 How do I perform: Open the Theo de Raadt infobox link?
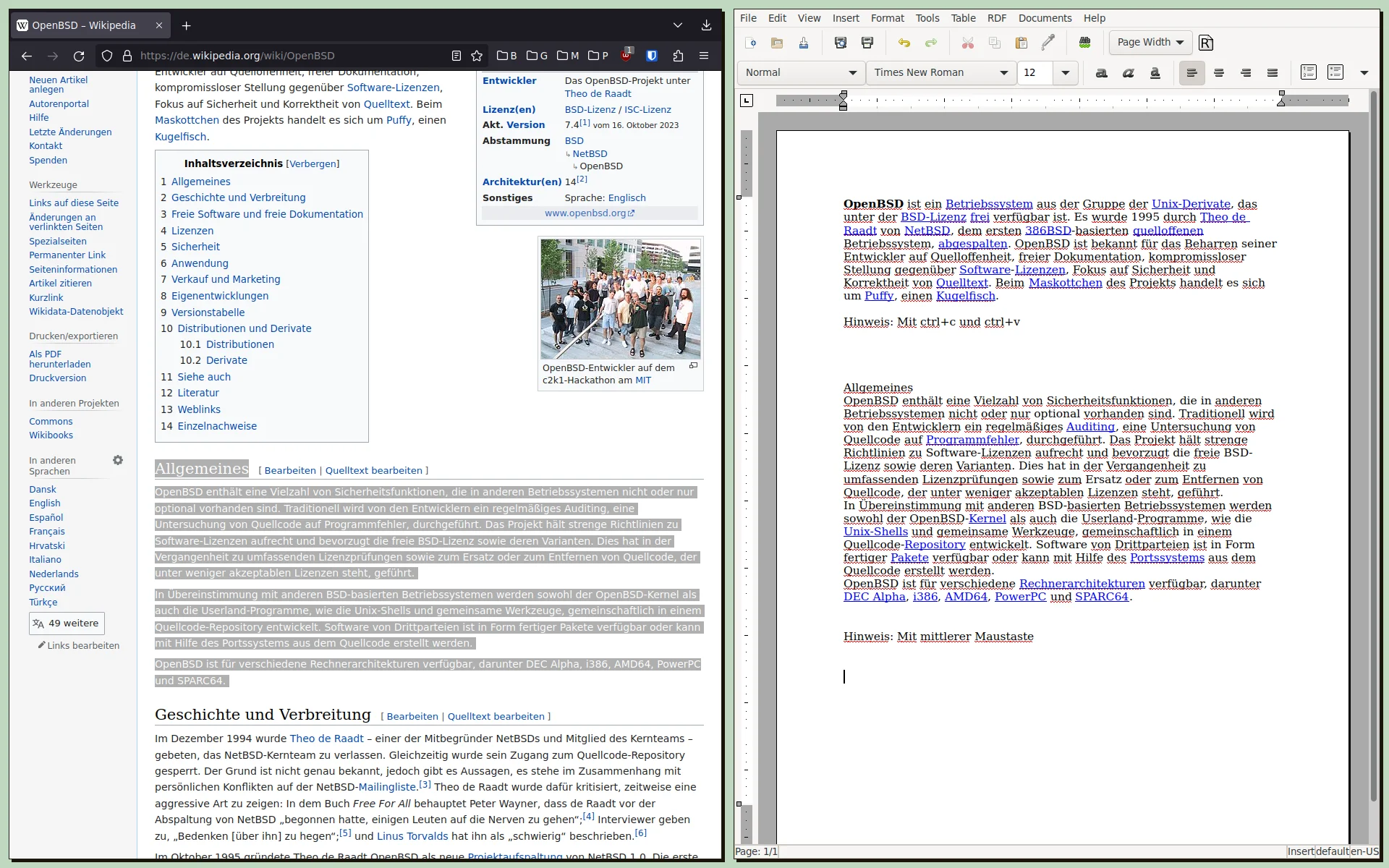pyautogui.click(x=598, y=94)
